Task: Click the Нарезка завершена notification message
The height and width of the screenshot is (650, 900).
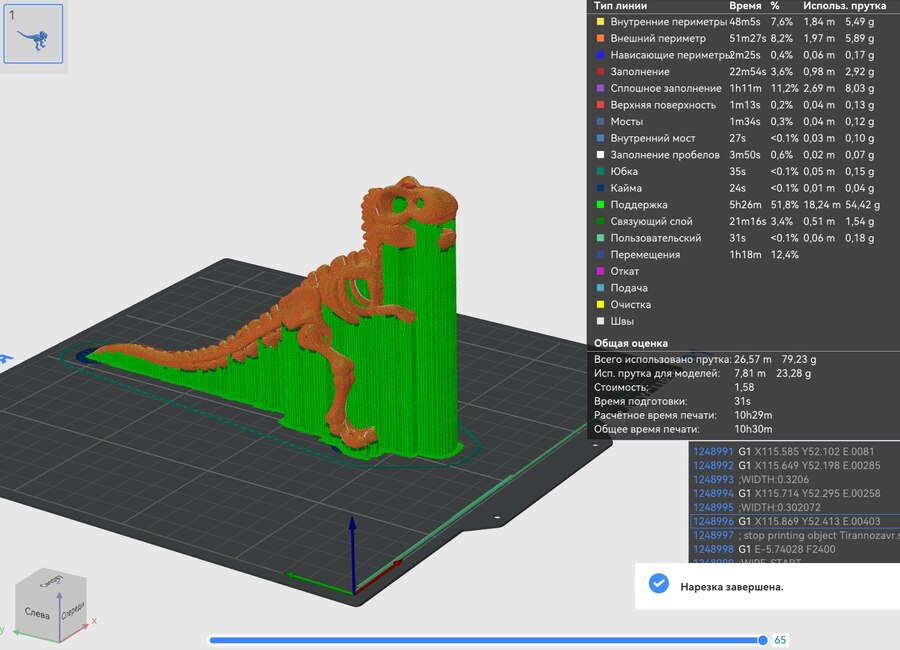Action: point(732,586)
